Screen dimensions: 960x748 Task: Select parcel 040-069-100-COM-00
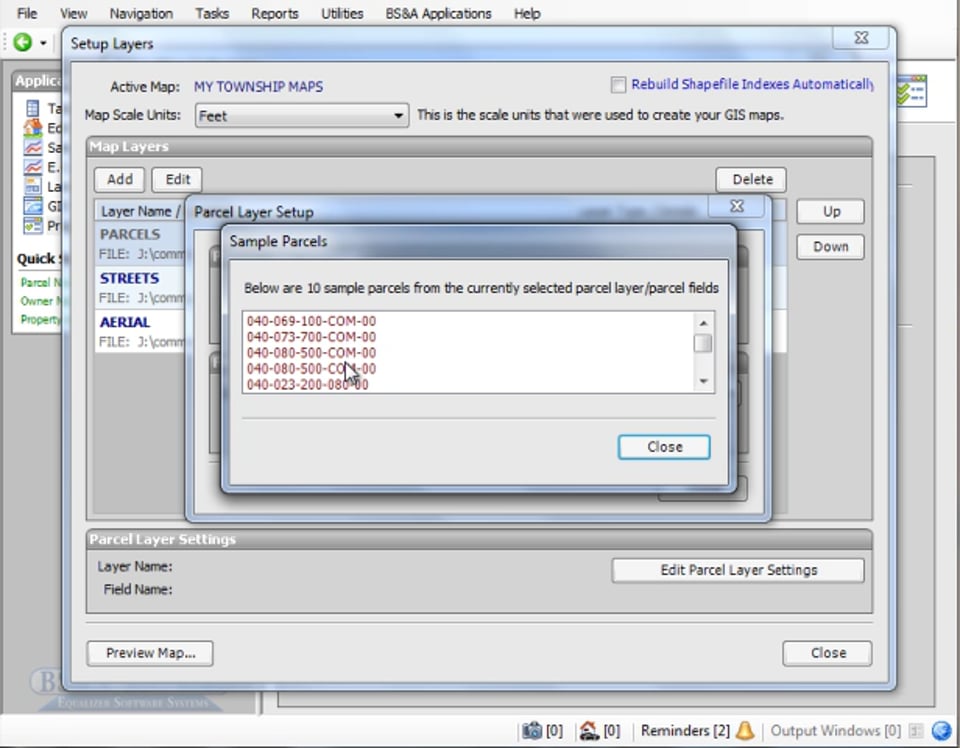tap(311, 321)
